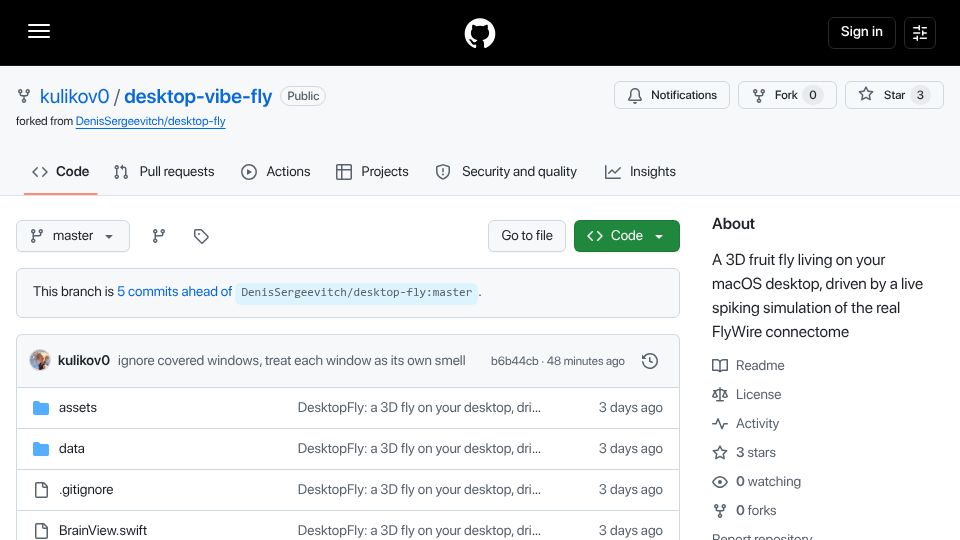Star the repository
Viewport: 960px width, 540px height.
(x=894, y=95)
